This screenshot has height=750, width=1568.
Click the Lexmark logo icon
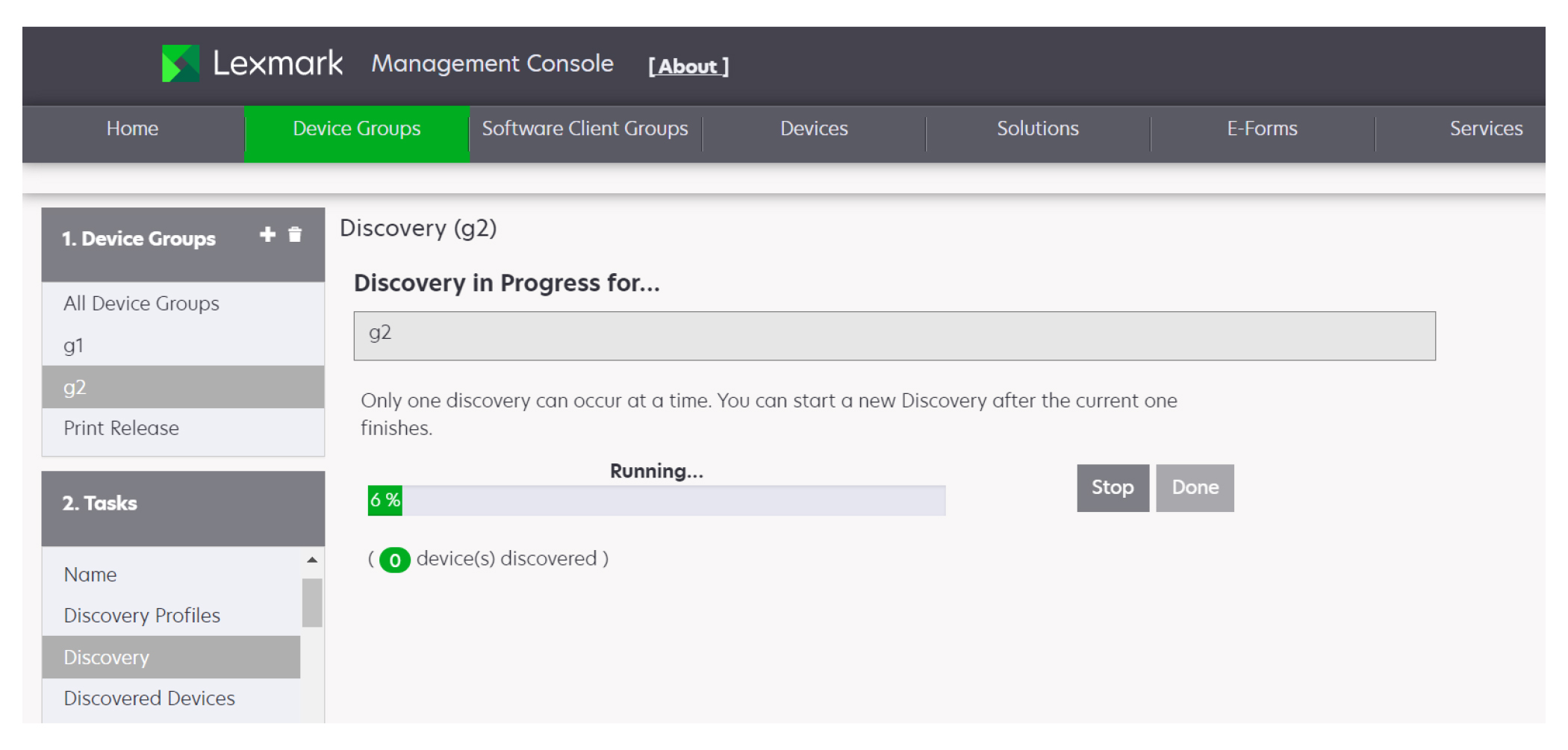point(181,63)
